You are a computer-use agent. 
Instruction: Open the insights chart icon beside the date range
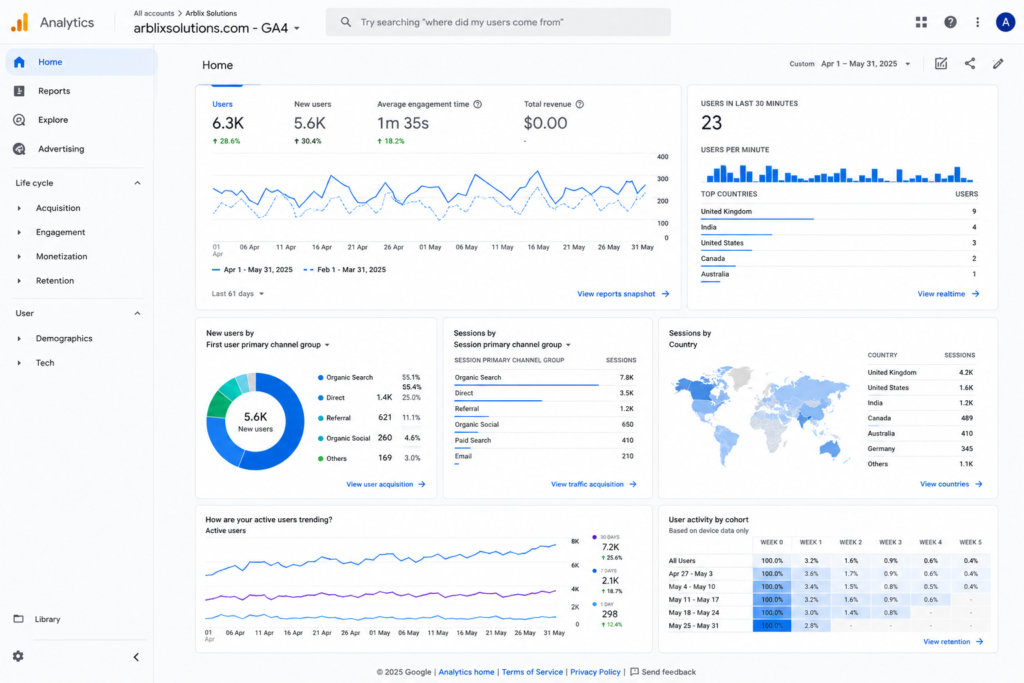tap(941, 63)
